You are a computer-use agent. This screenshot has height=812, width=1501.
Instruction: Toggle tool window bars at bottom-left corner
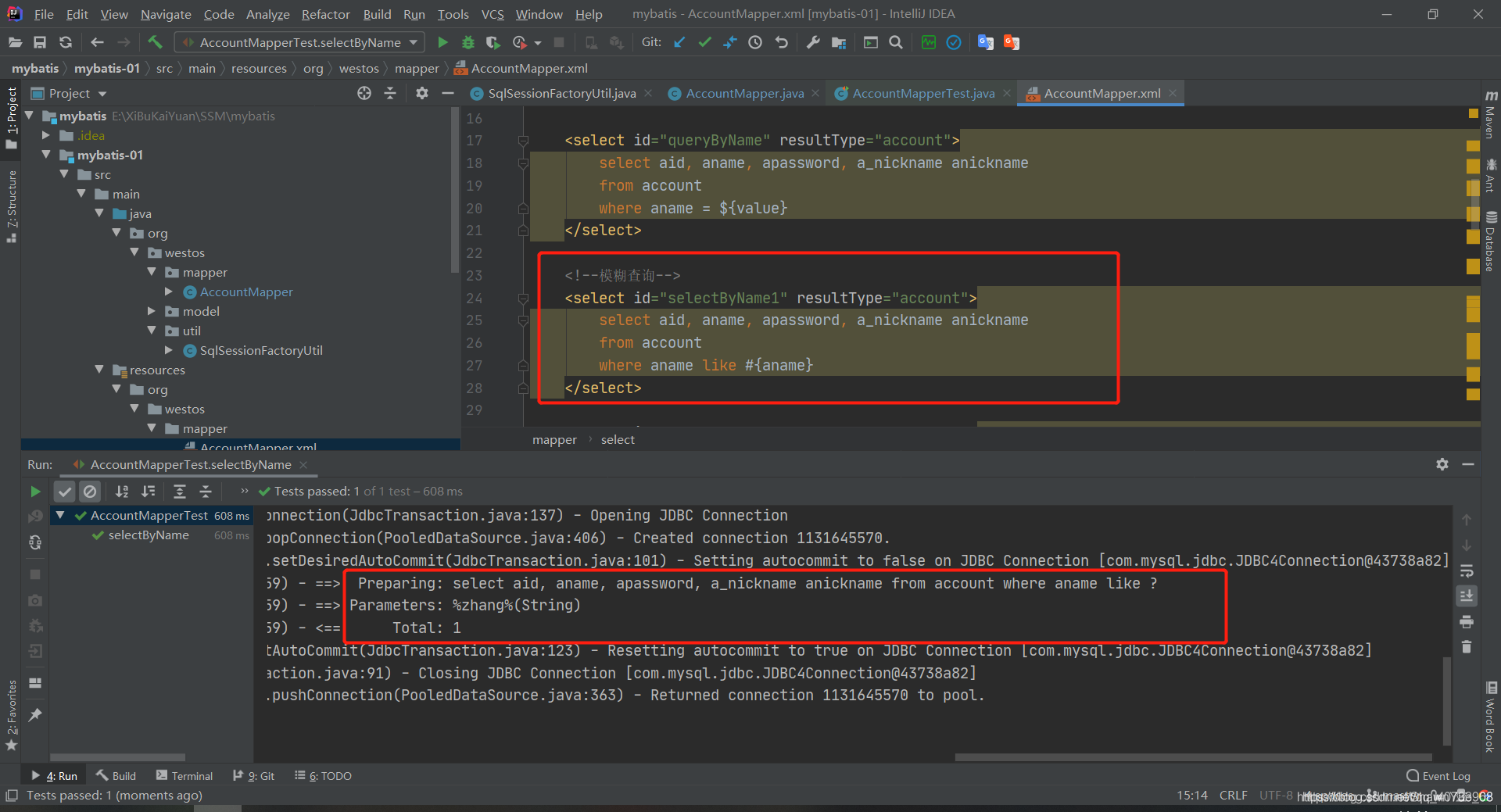pos(12,796)
